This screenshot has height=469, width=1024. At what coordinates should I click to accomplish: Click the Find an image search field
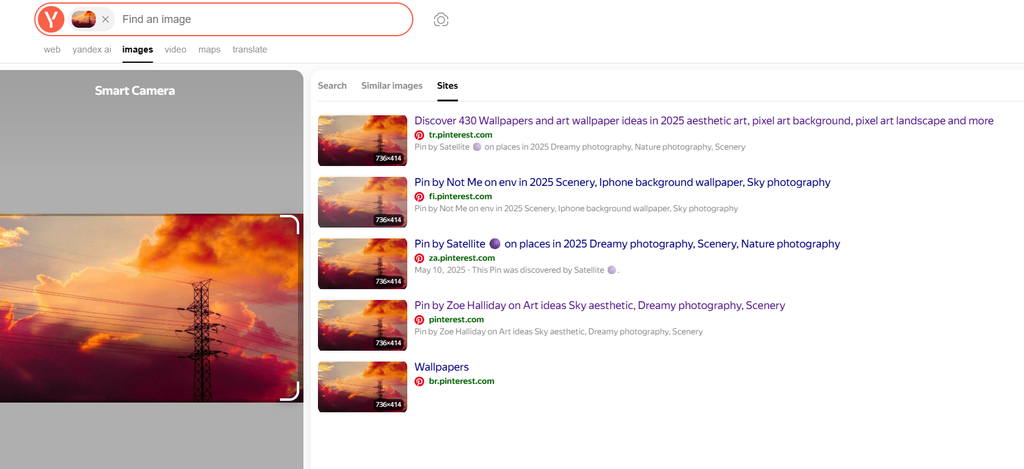(260, 19)
